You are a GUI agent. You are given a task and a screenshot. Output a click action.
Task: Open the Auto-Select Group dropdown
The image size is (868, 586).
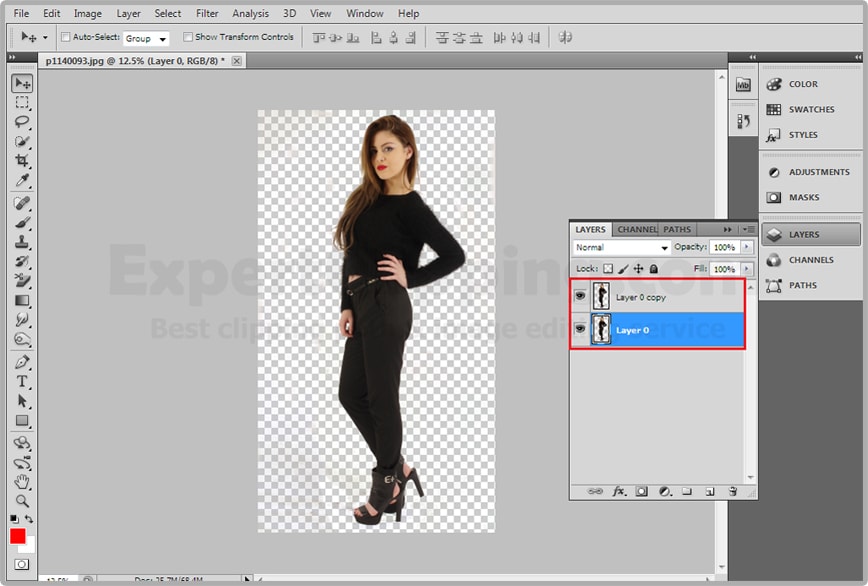[146, 38]
